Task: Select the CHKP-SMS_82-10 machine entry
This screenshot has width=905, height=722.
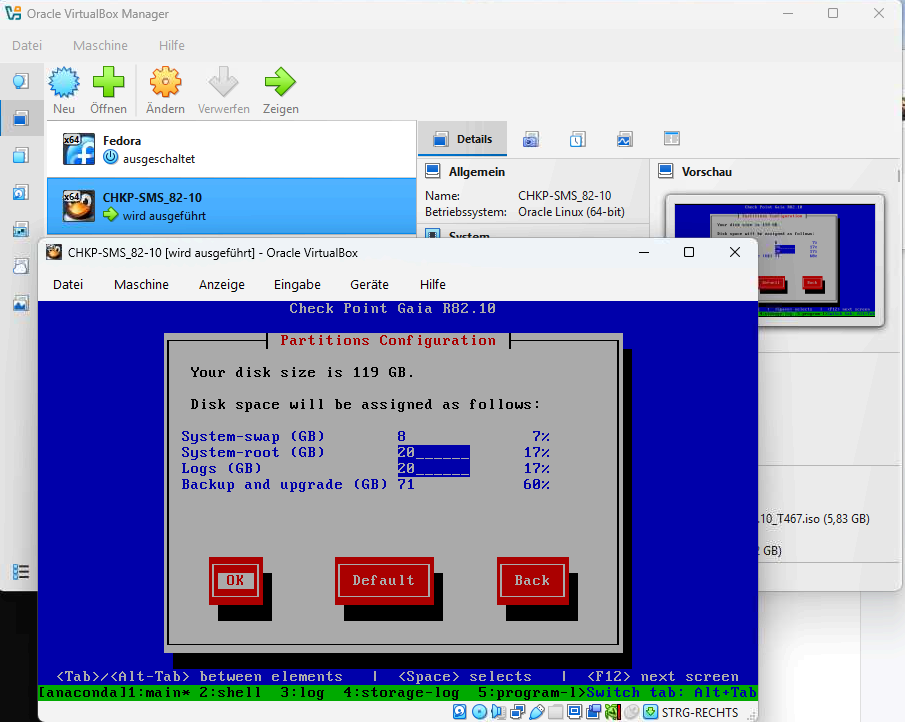Action: pyautogui.click(x=231, y=206)
